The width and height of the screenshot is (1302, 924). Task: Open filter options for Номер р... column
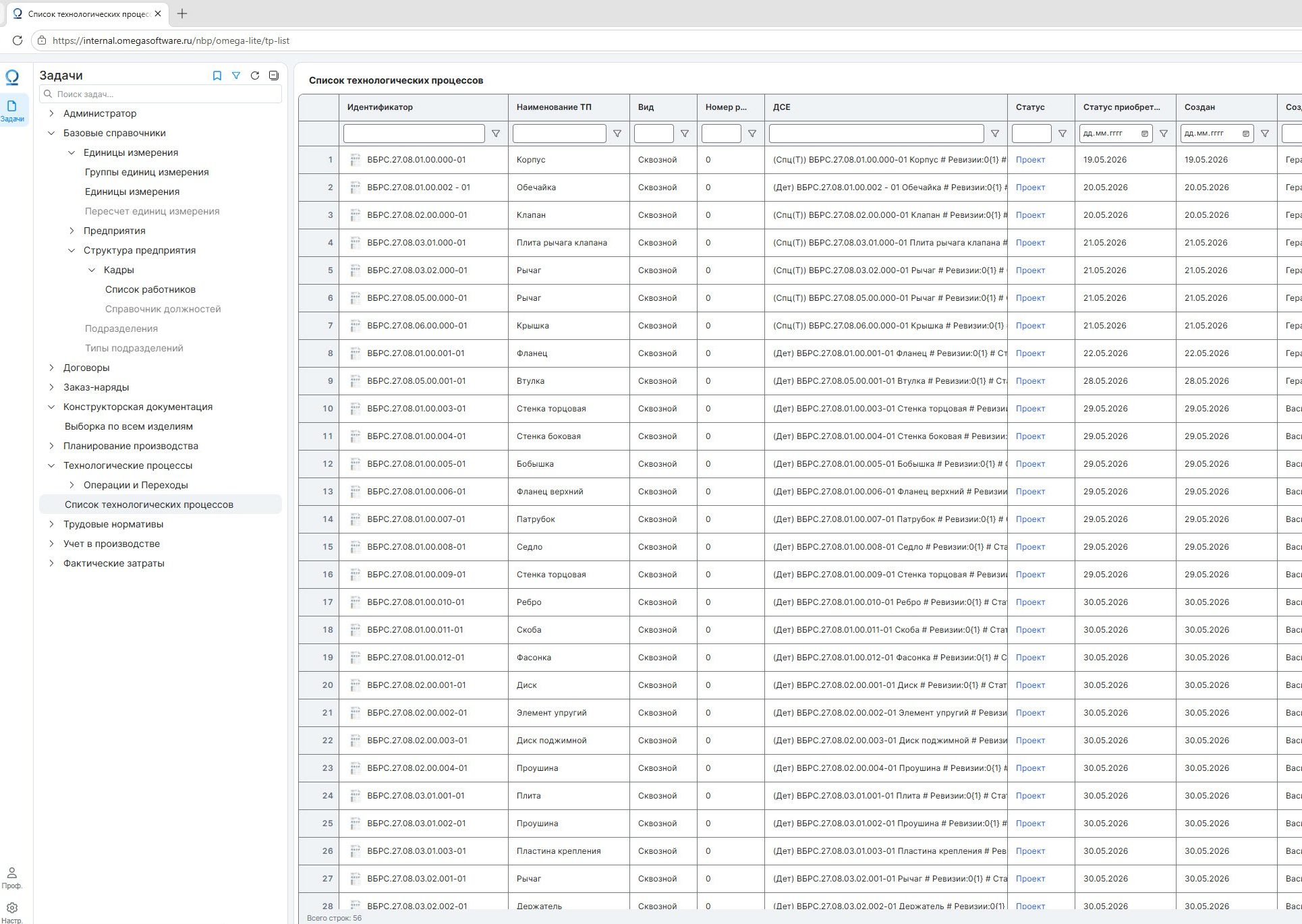point(752,134)
